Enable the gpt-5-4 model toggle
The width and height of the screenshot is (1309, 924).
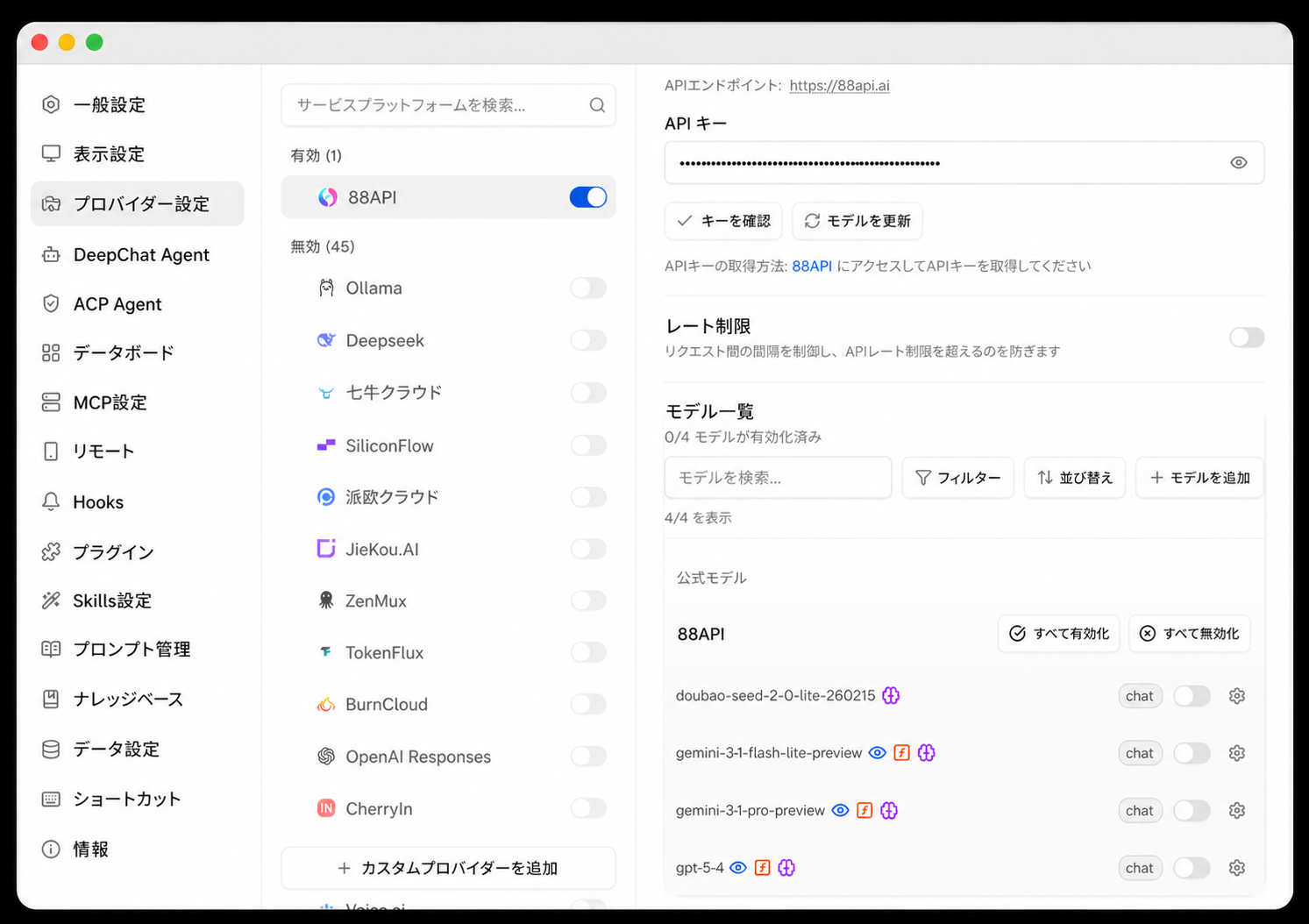point(1192,868)
